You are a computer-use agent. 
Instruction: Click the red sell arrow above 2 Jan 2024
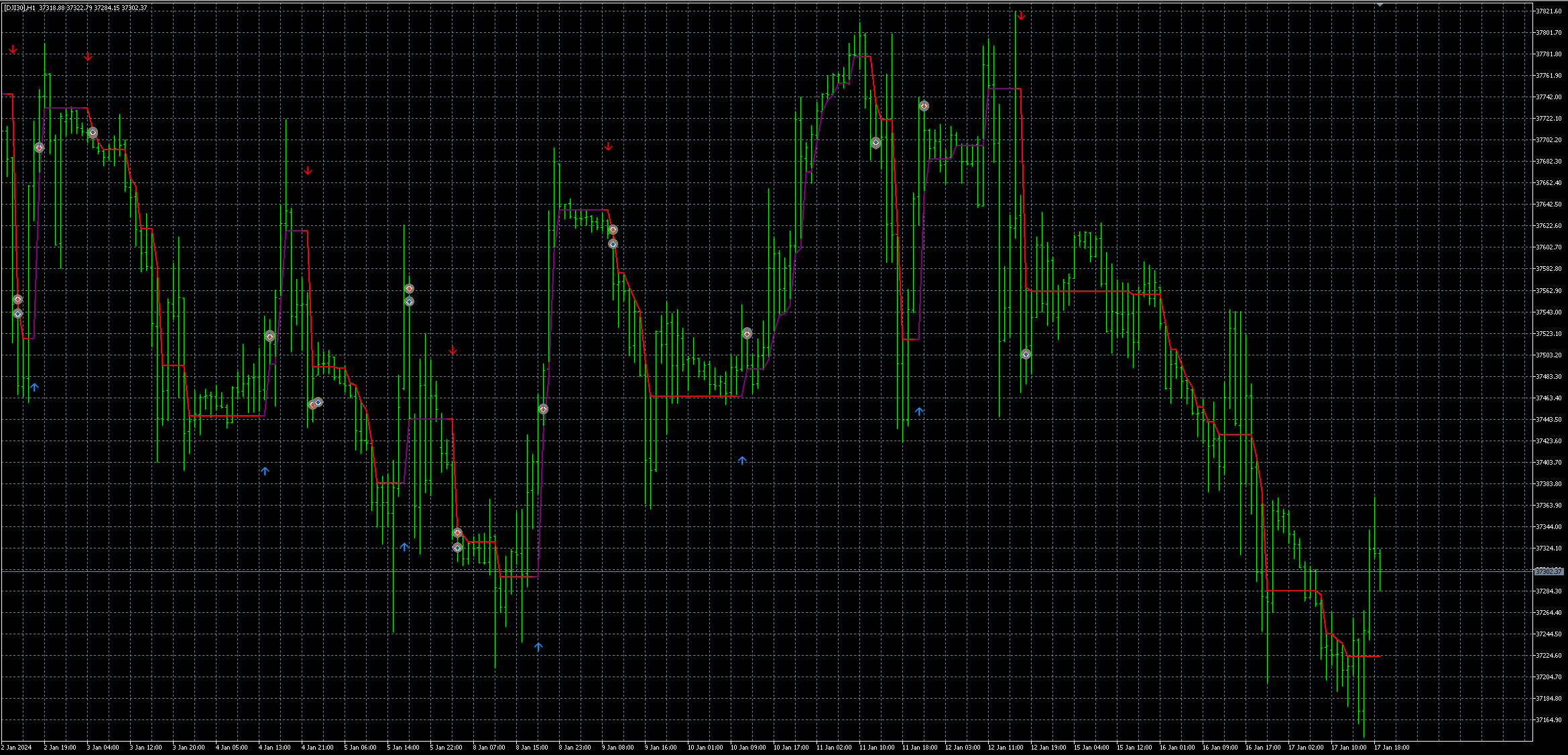13,50
